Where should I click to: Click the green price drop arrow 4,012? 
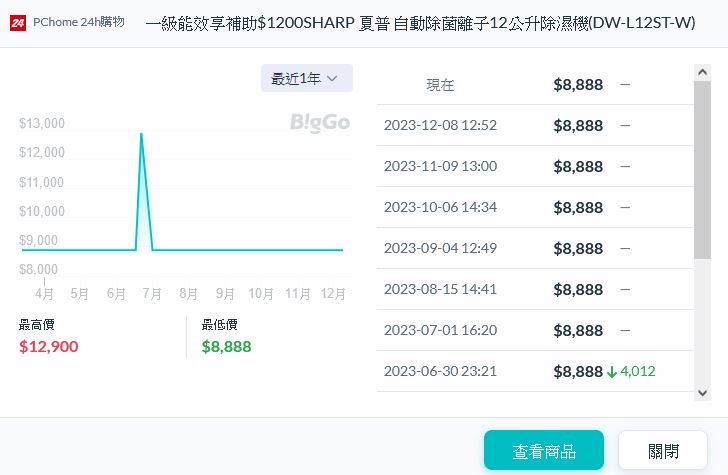point(631,371)
